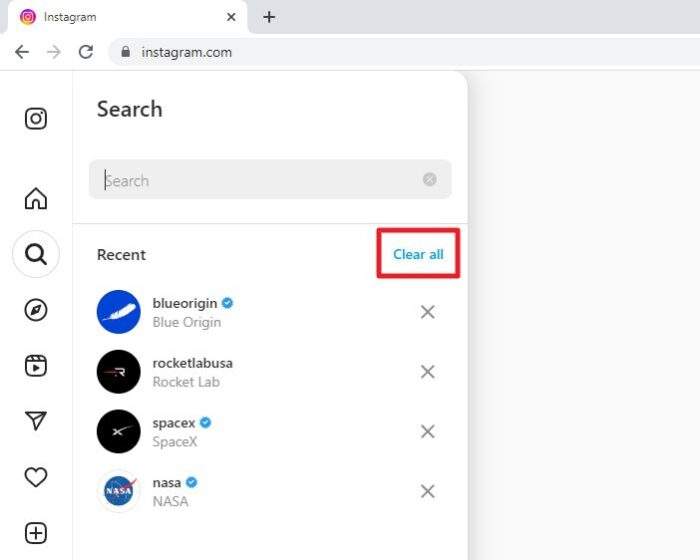
Task: Select the Instagram browser tab
Action: click(127, 17)
